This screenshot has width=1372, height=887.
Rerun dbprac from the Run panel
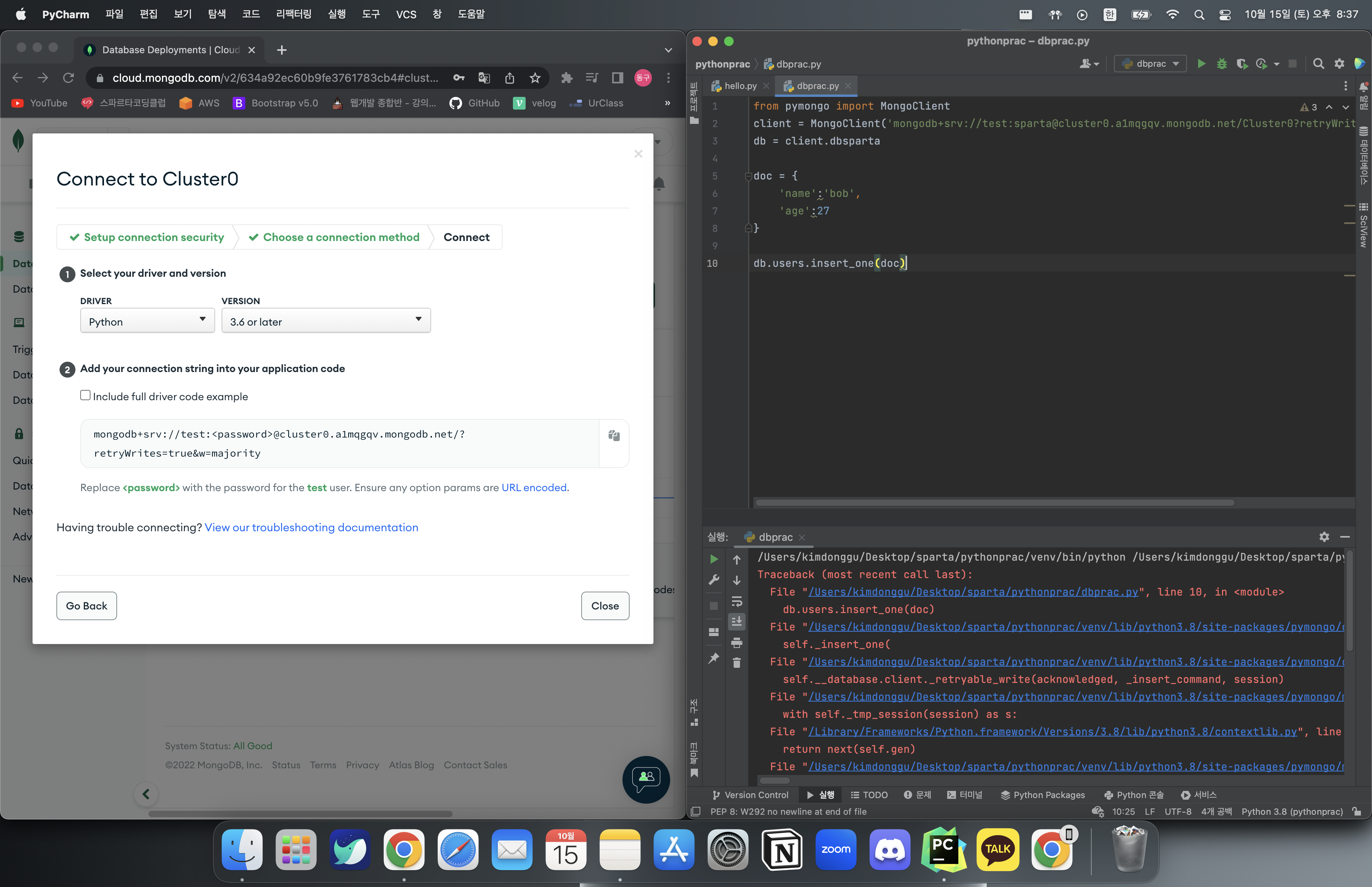tap(714, 559)
